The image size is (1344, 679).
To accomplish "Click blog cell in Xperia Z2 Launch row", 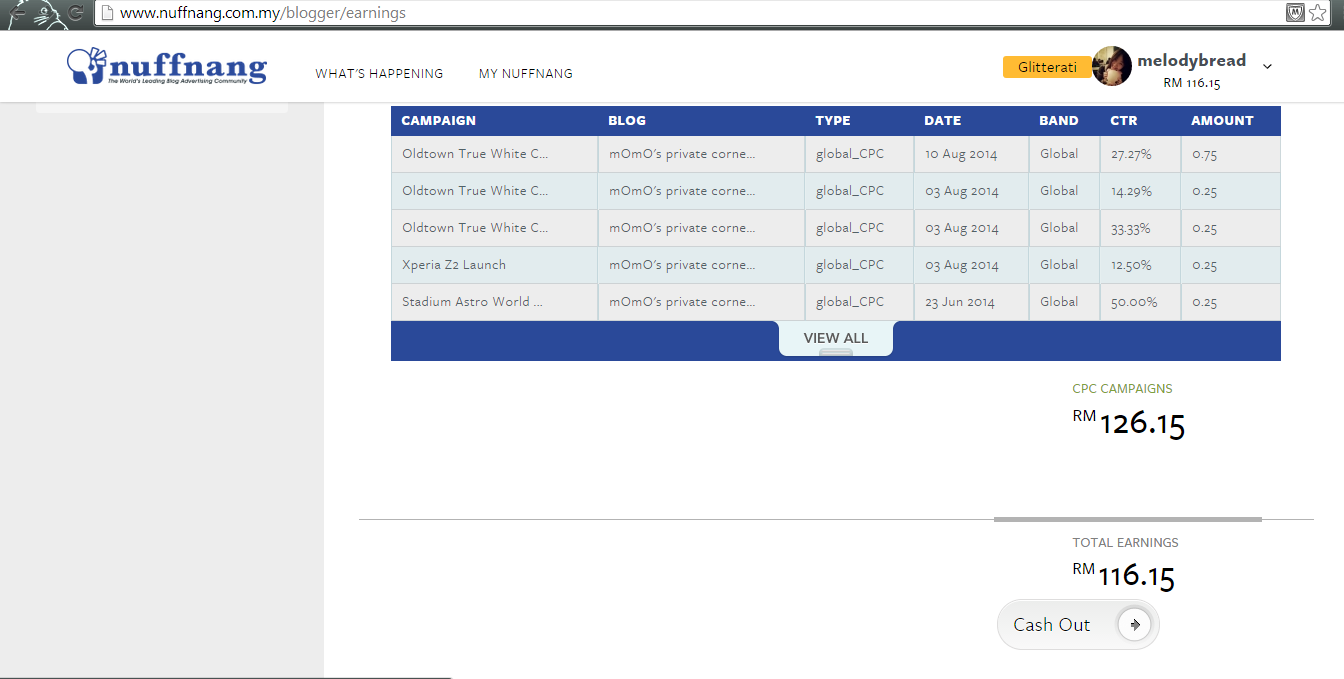I will [701, 265].
